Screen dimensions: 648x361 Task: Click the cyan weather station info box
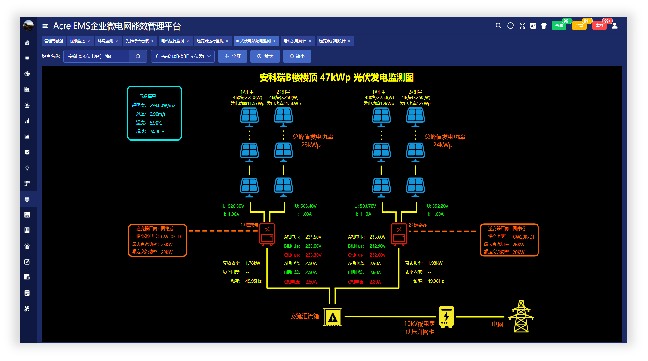pyautogui.click(x=155, y=113)
